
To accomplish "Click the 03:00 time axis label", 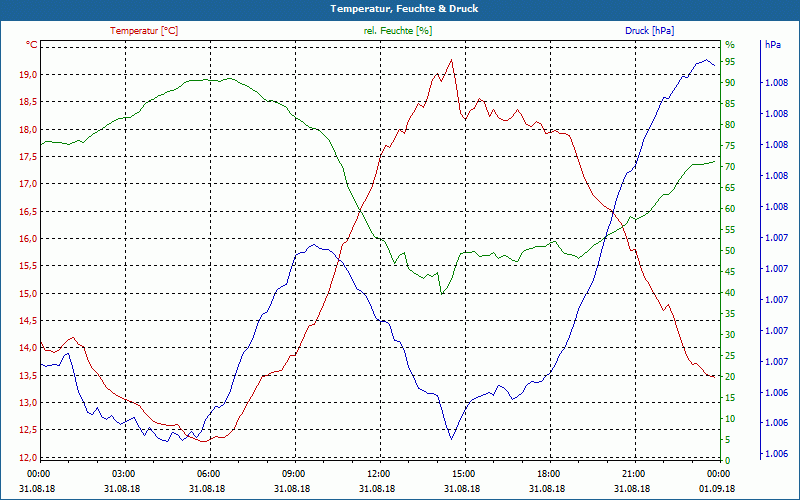I will (123, 473).
